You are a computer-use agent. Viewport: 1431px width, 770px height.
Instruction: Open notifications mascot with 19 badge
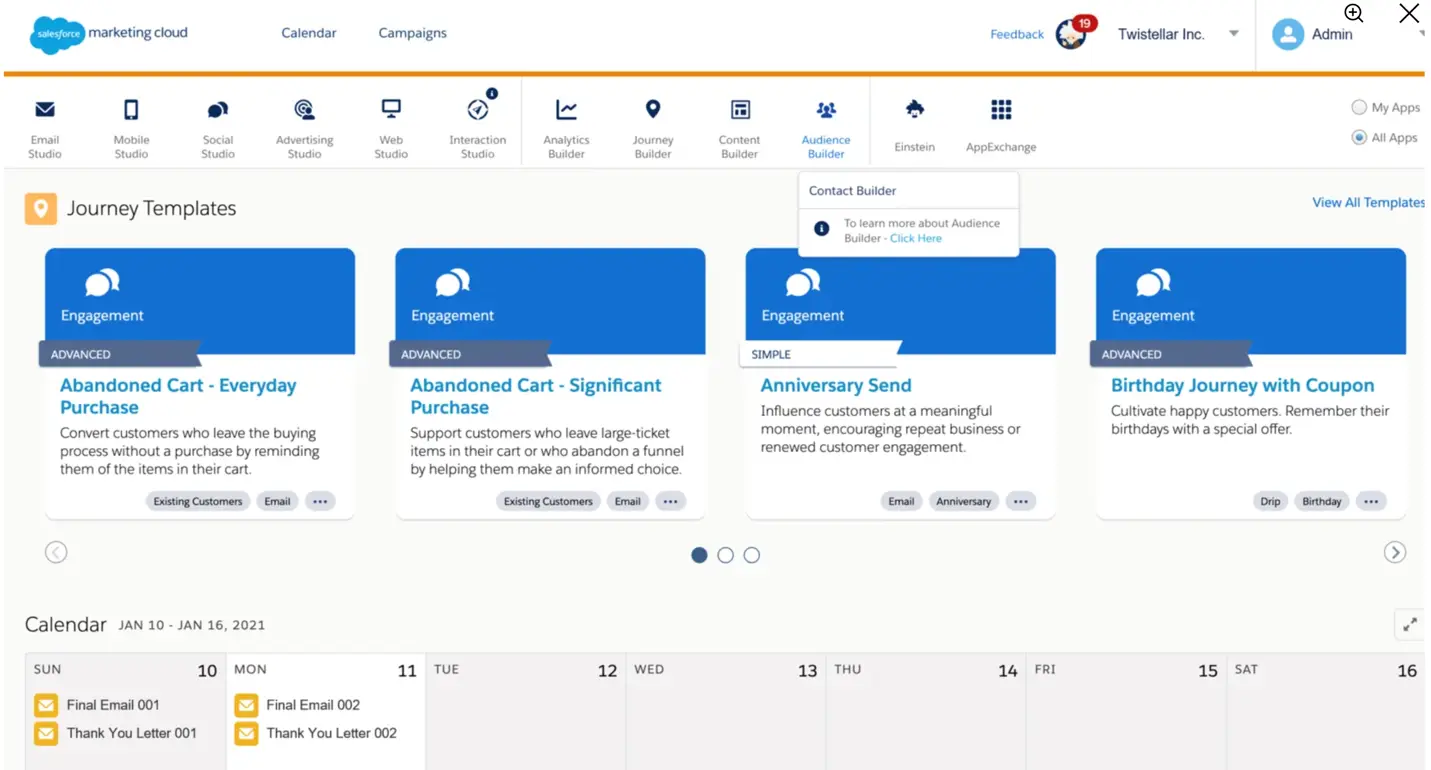pyautogui.click(x=1075, y=33)
